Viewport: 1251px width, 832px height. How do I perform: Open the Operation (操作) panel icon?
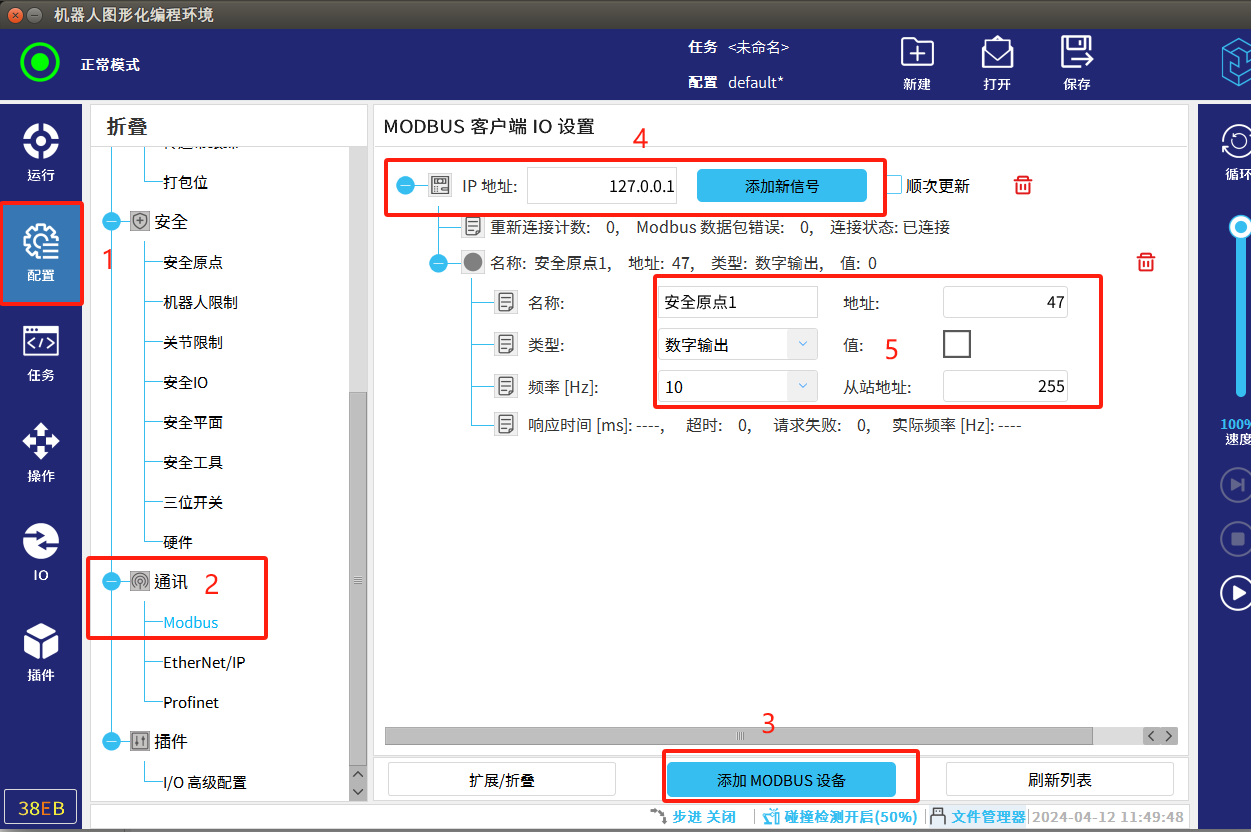pyautogui.click(x=41, y=452)
